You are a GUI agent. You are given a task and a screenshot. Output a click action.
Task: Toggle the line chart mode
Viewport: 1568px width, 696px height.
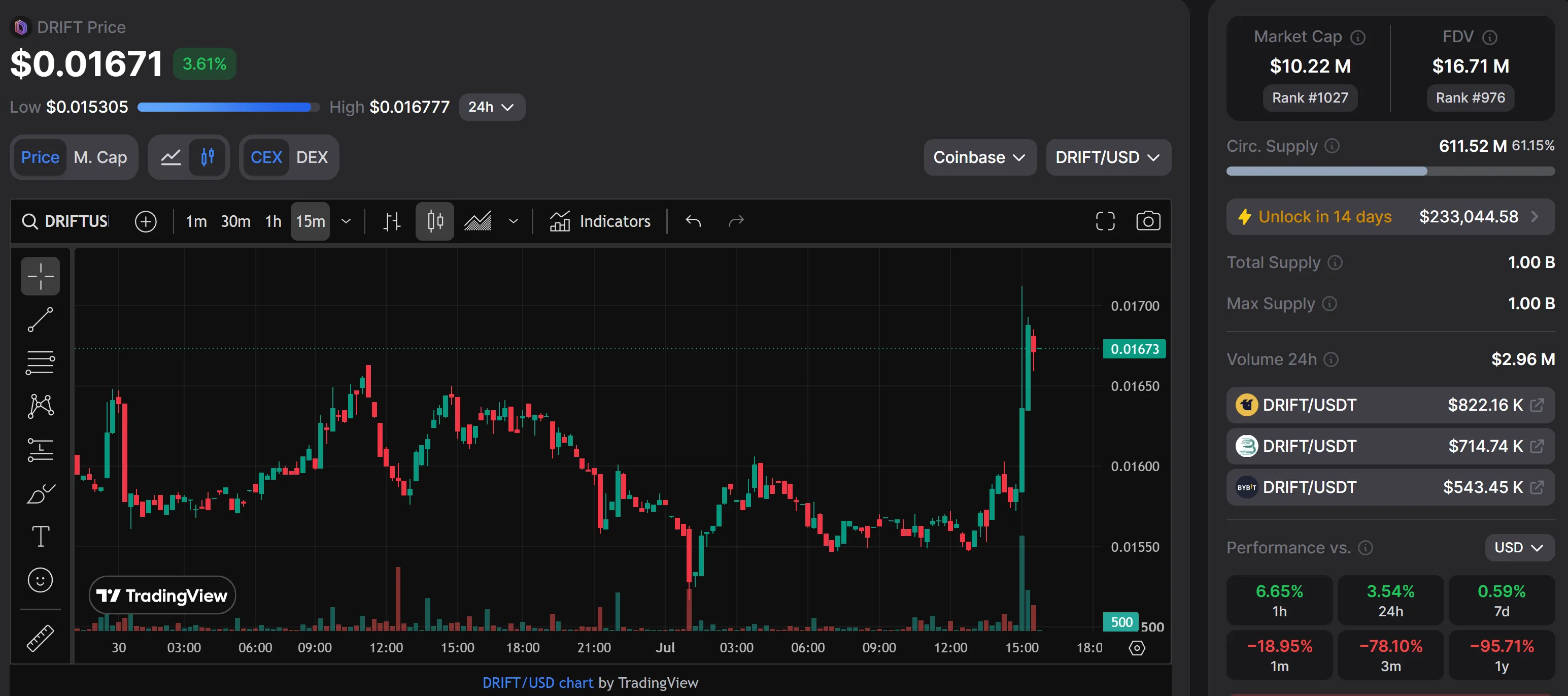coord(171,157)
